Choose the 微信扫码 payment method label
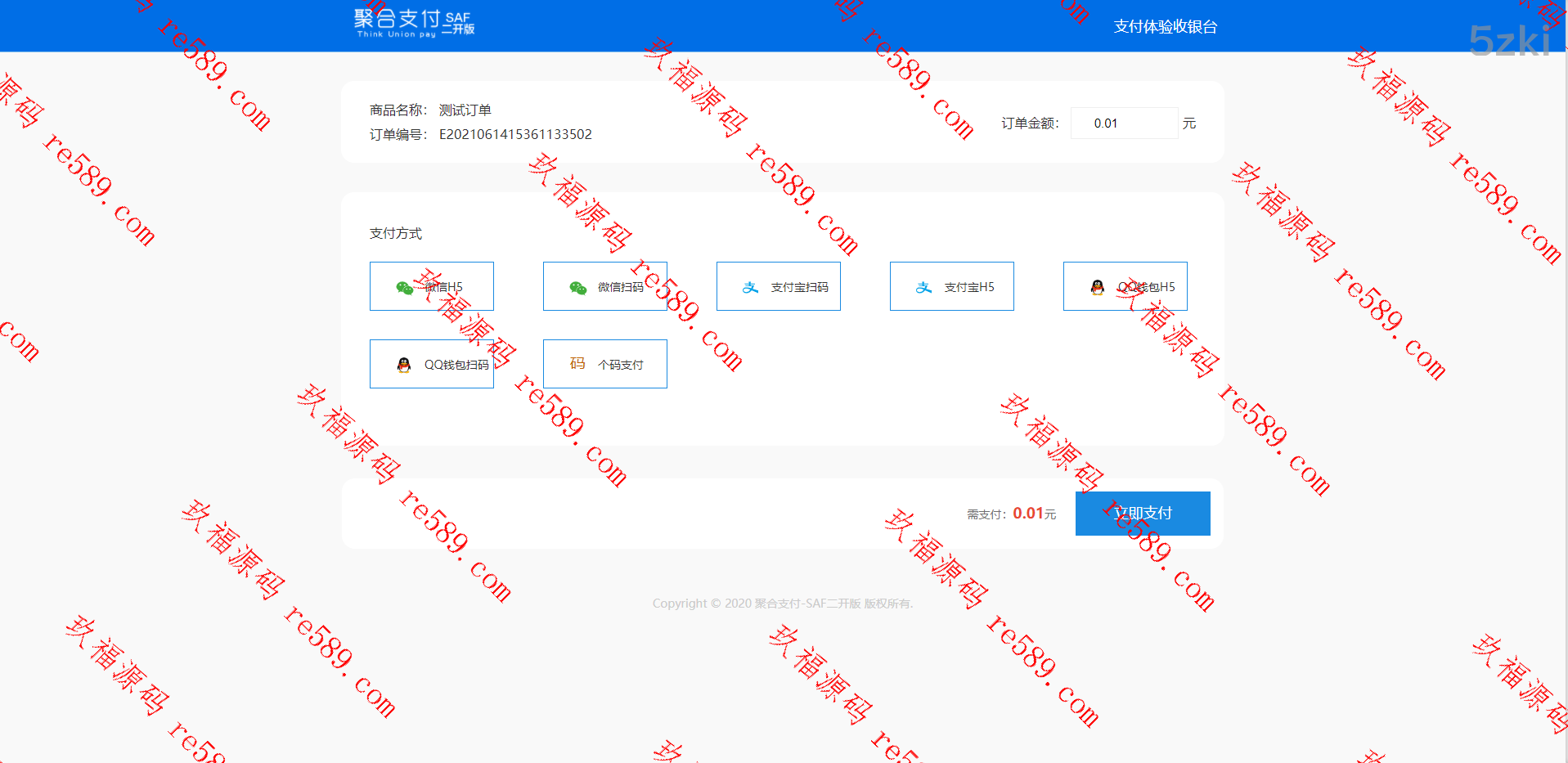Viewport: 1568px width, 763px height. coord(621,287)
